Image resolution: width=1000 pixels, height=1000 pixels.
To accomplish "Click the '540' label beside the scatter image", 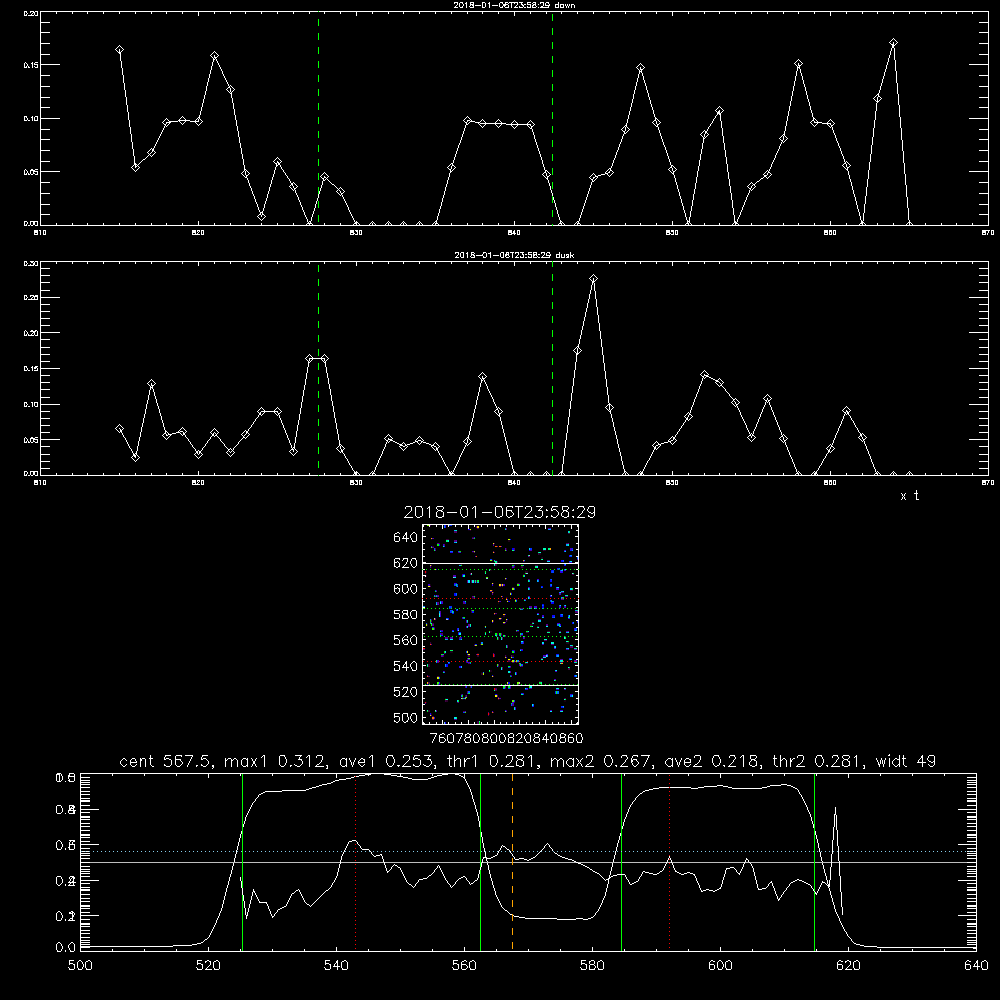I will tap(406, 666).
